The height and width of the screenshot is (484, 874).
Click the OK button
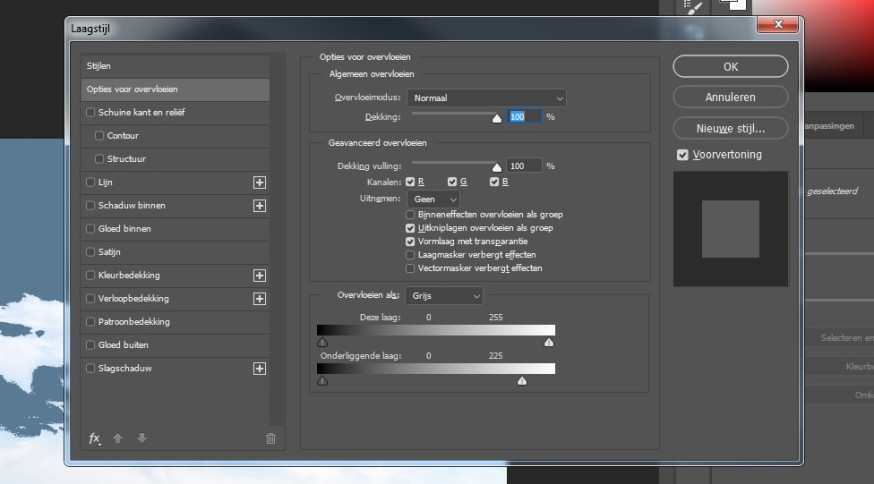tap(730, 67)
